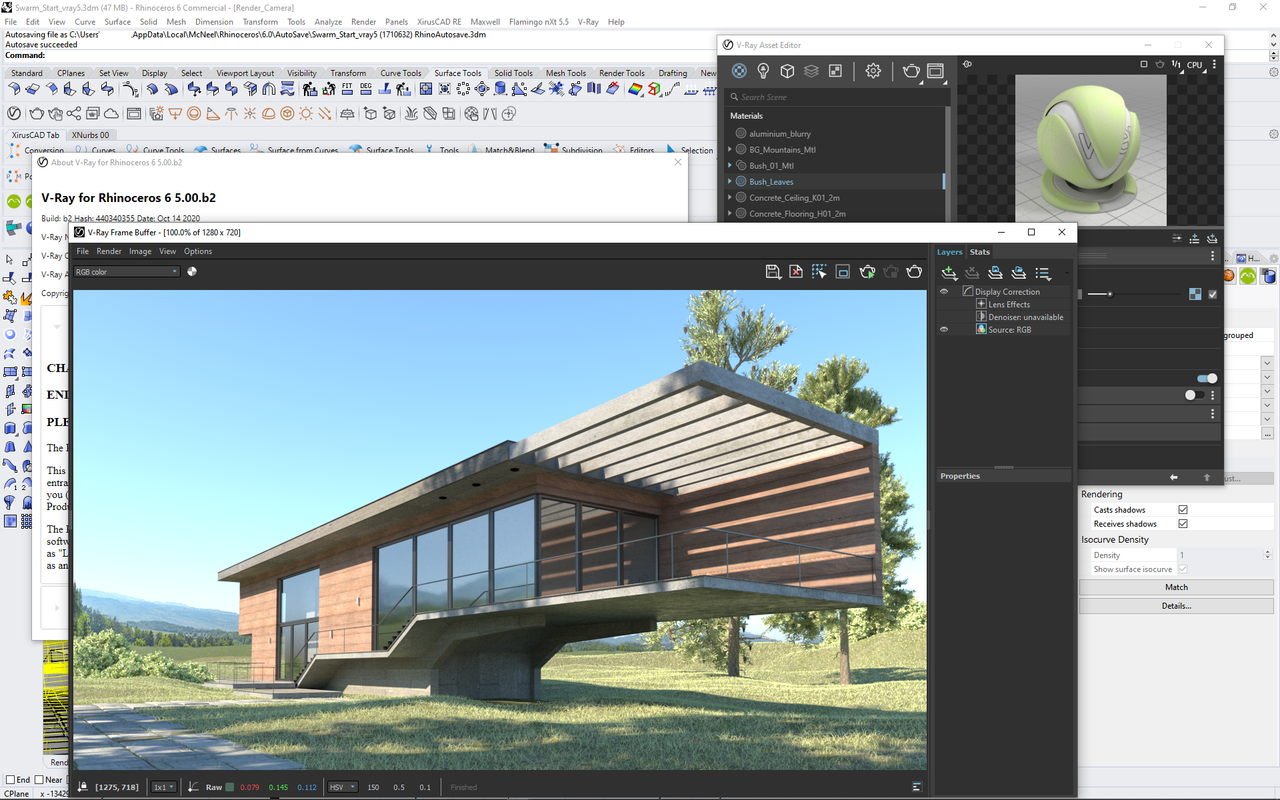The height and width of the screenshot is (800, 1280).
Task: Click the V-Ray cloud icon in toolbar
Action: click(112, 114)
